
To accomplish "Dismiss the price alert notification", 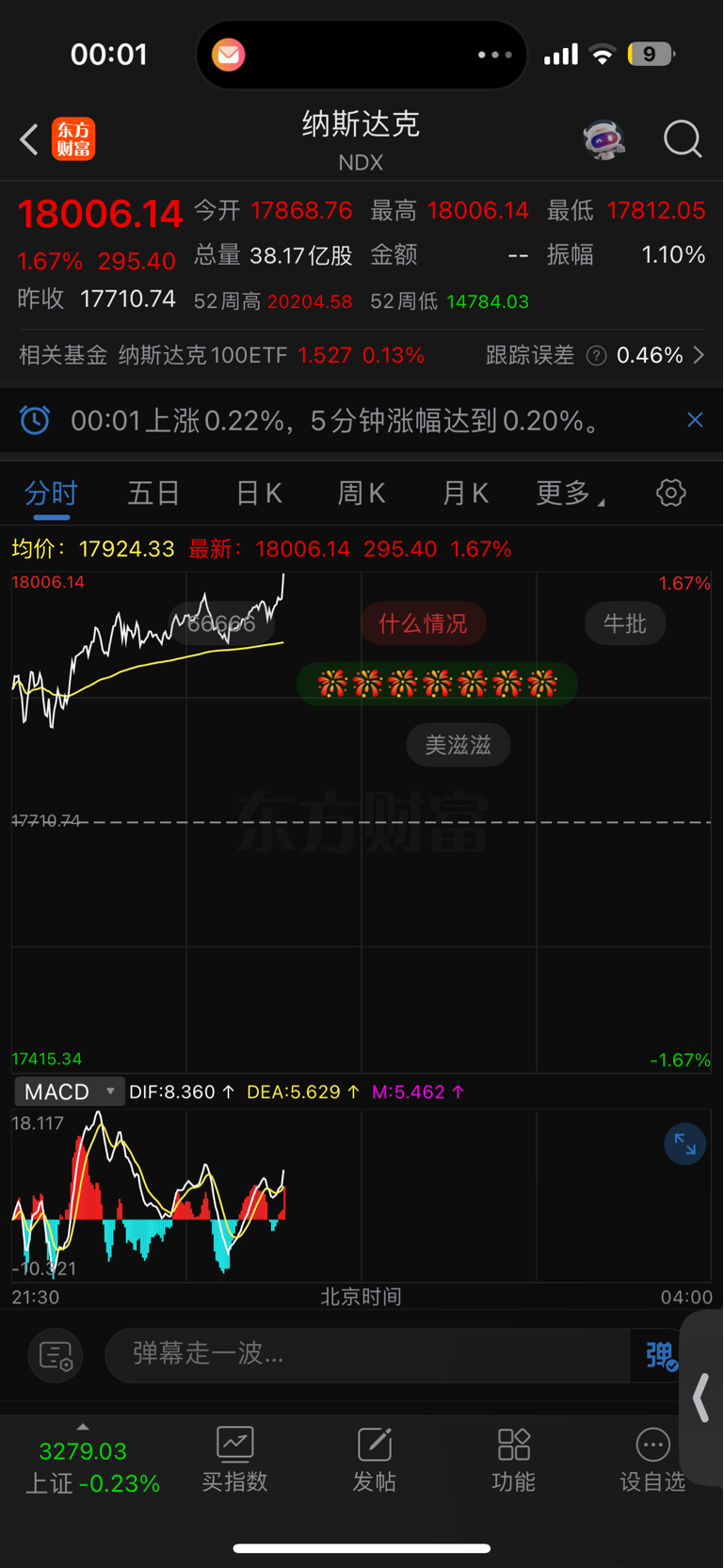I will click(695, 420).
